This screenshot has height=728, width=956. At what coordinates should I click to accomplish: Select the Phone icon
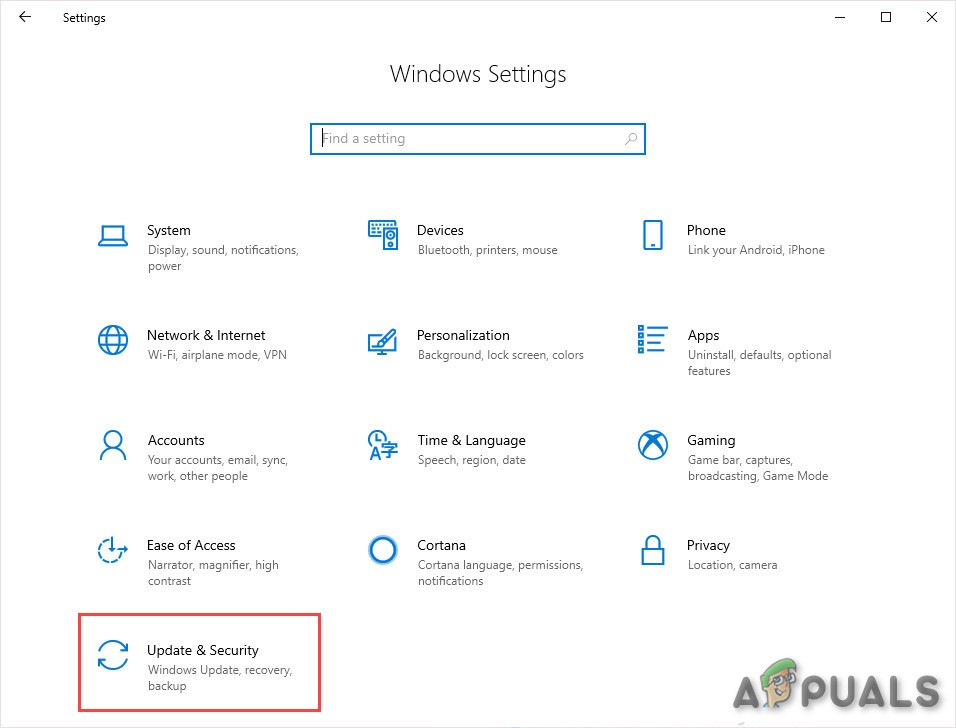(652, 236)
